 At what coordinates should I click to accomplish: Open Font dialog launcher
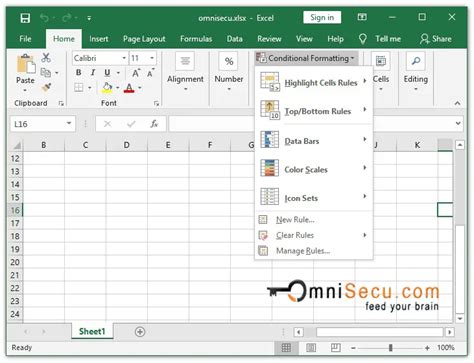[x=156, y=103]
